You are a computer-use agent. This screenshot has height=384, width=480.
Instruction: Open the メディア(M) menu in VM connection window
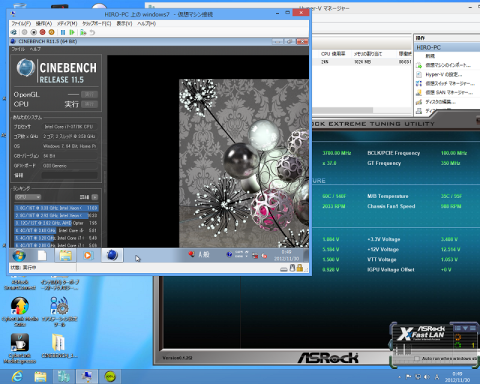(67, 23)
